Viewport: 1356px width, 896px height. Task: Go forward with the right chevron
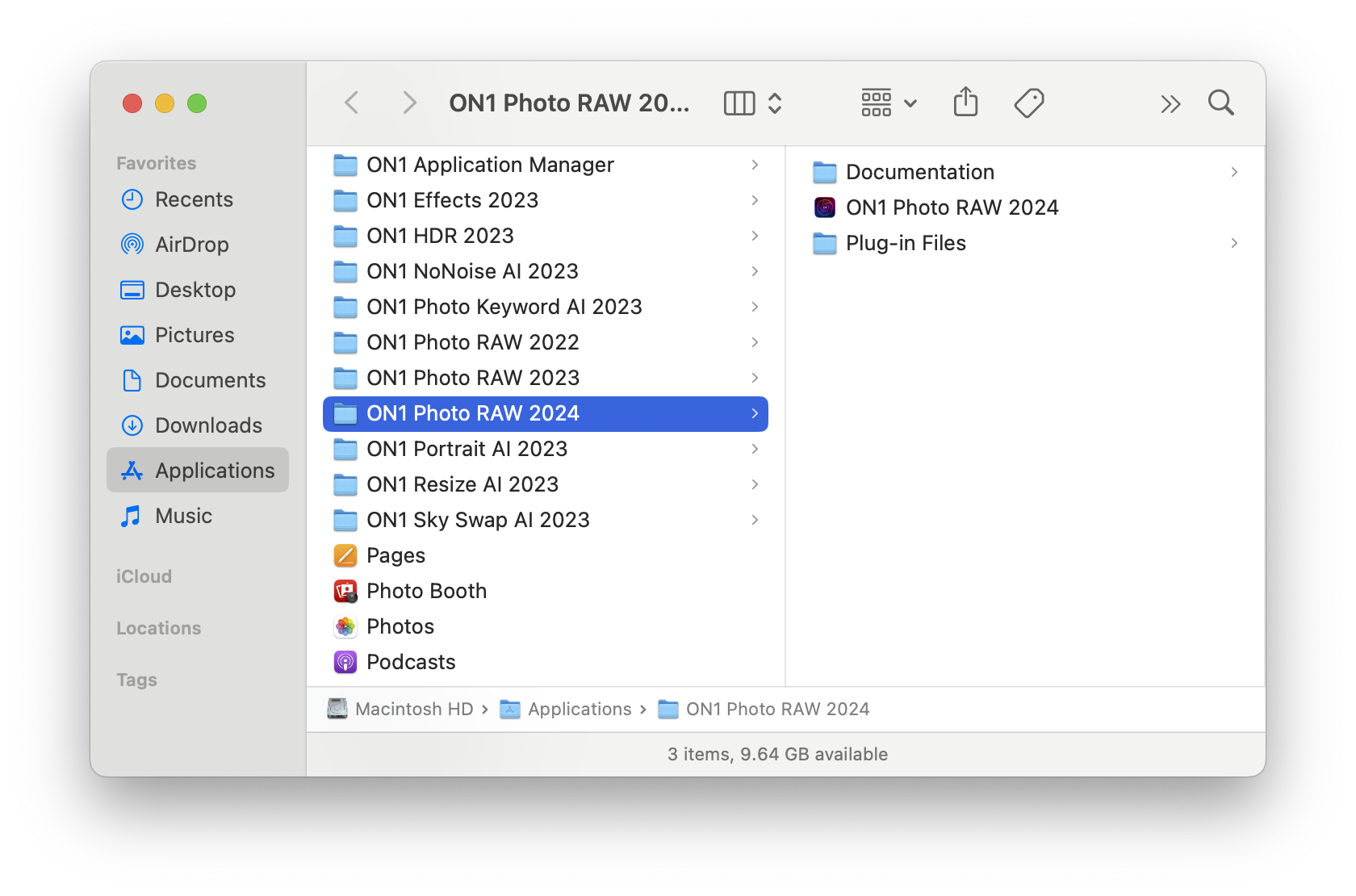coord(409,103)
